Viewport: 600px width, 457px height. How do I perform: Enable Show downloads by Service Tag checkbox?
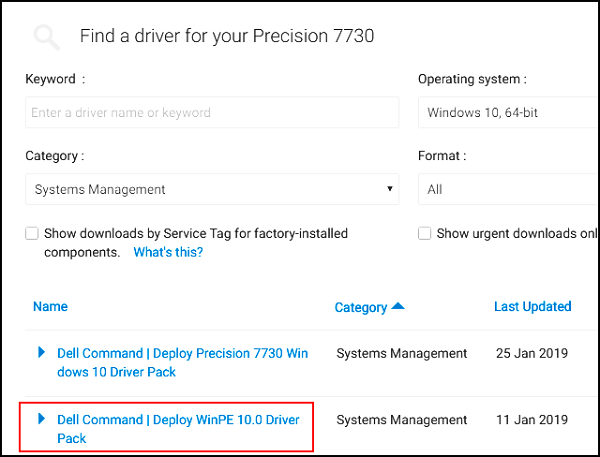33,234
